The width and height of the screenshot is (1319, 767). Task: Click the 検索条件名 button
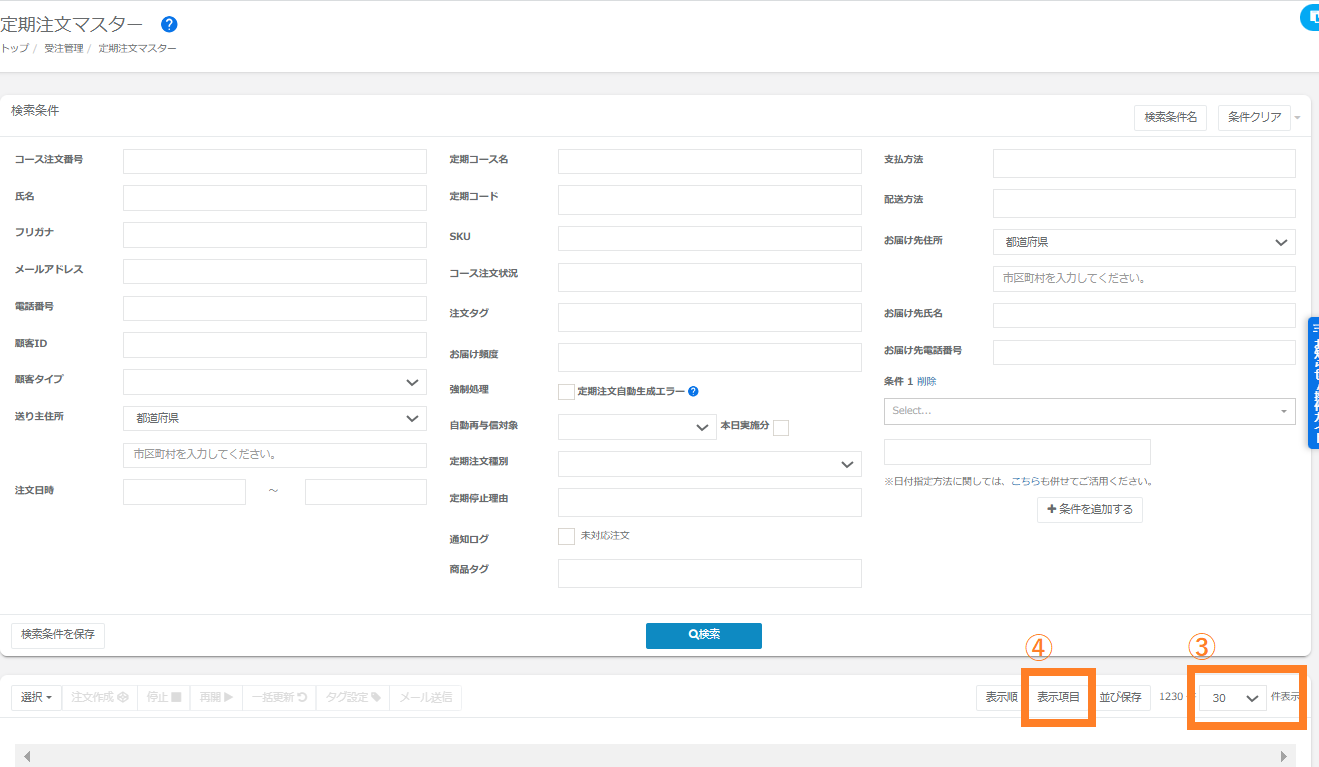pyautogui.click(x=1171, y=118)
